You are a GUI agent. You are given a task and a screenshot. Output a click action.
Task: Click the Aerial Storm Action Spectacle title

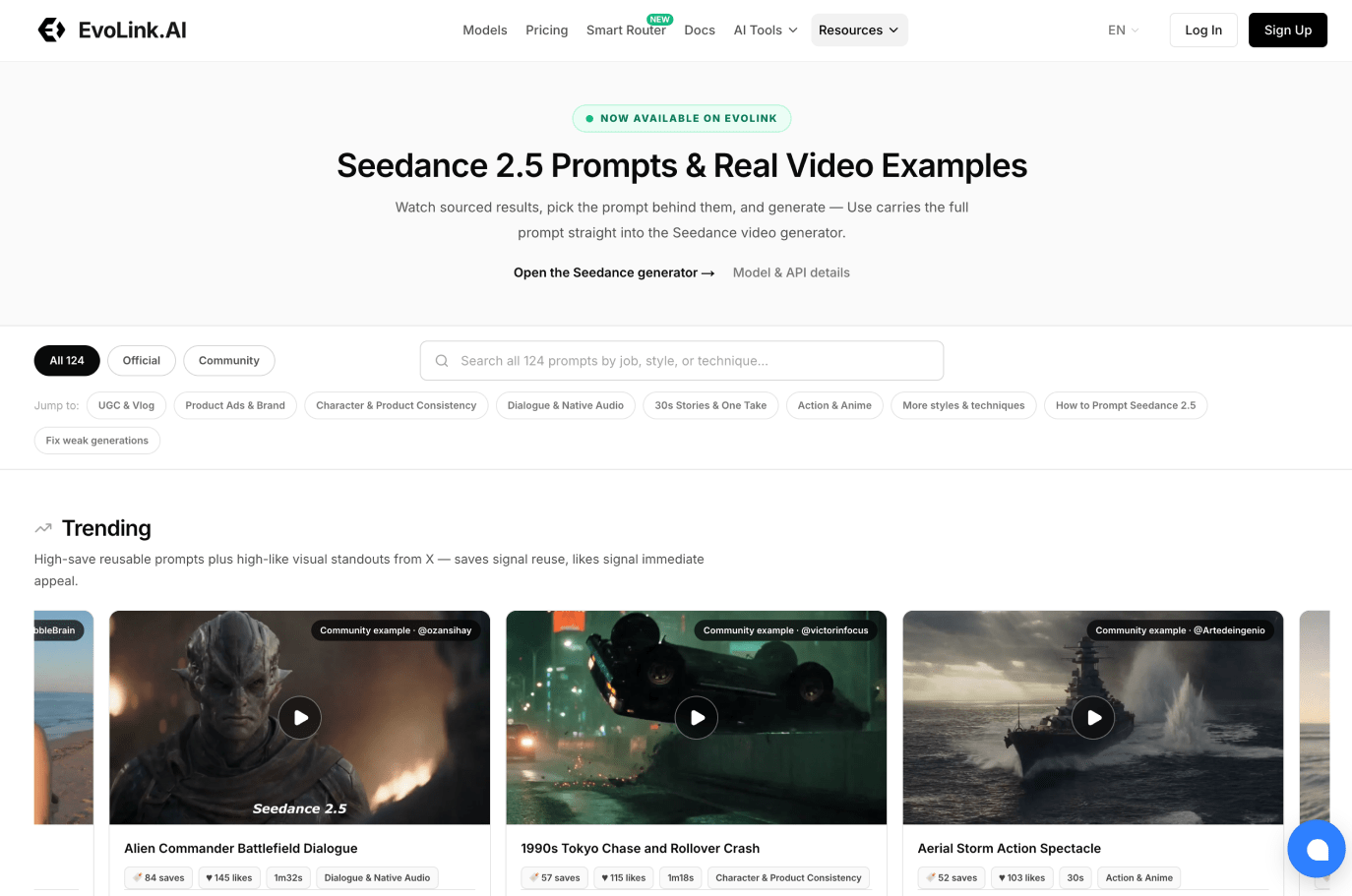(x=1010, y=849)
